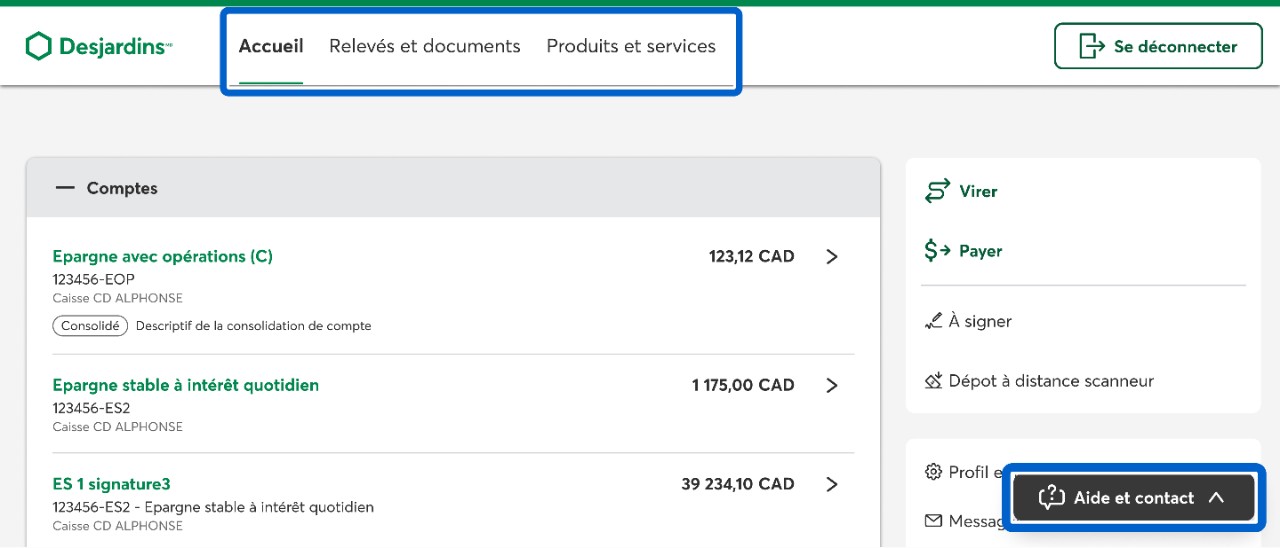This screenshot has height=548, width=1280.
Task: Open chevron for ES 1 signature3 account
Action: pyautogui.click(x=831, y=484)
